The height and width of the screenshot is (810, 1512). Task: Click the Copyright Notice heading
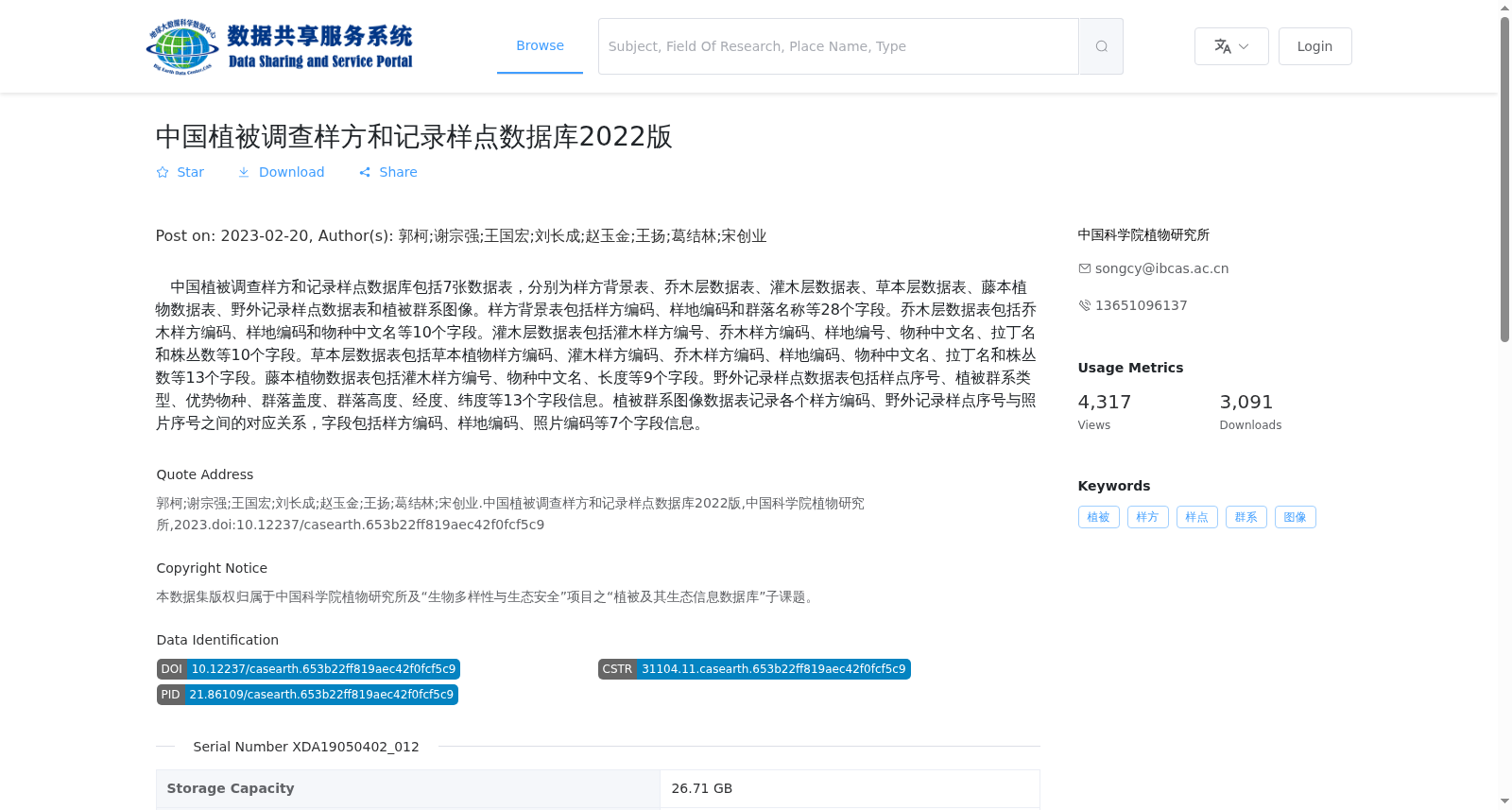click(212, 568)
